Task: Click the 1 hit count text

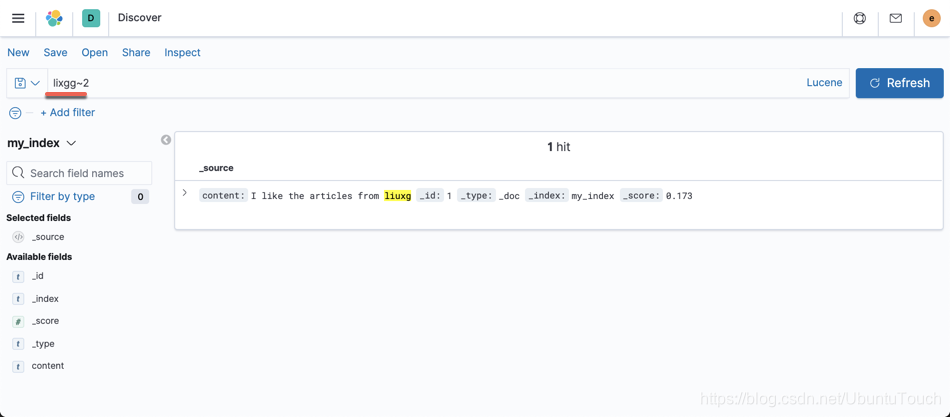Action: point(559,147)
